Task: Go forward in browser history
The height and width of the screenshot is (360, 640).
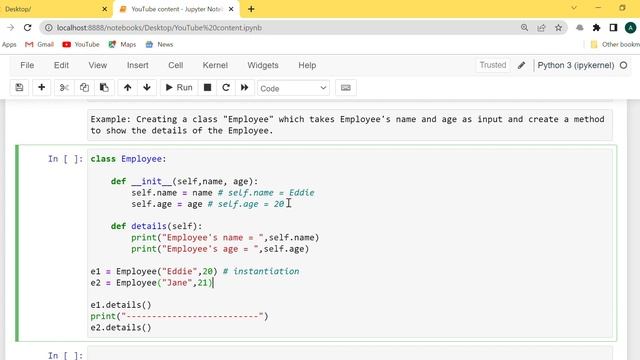Action: (11, 28)
